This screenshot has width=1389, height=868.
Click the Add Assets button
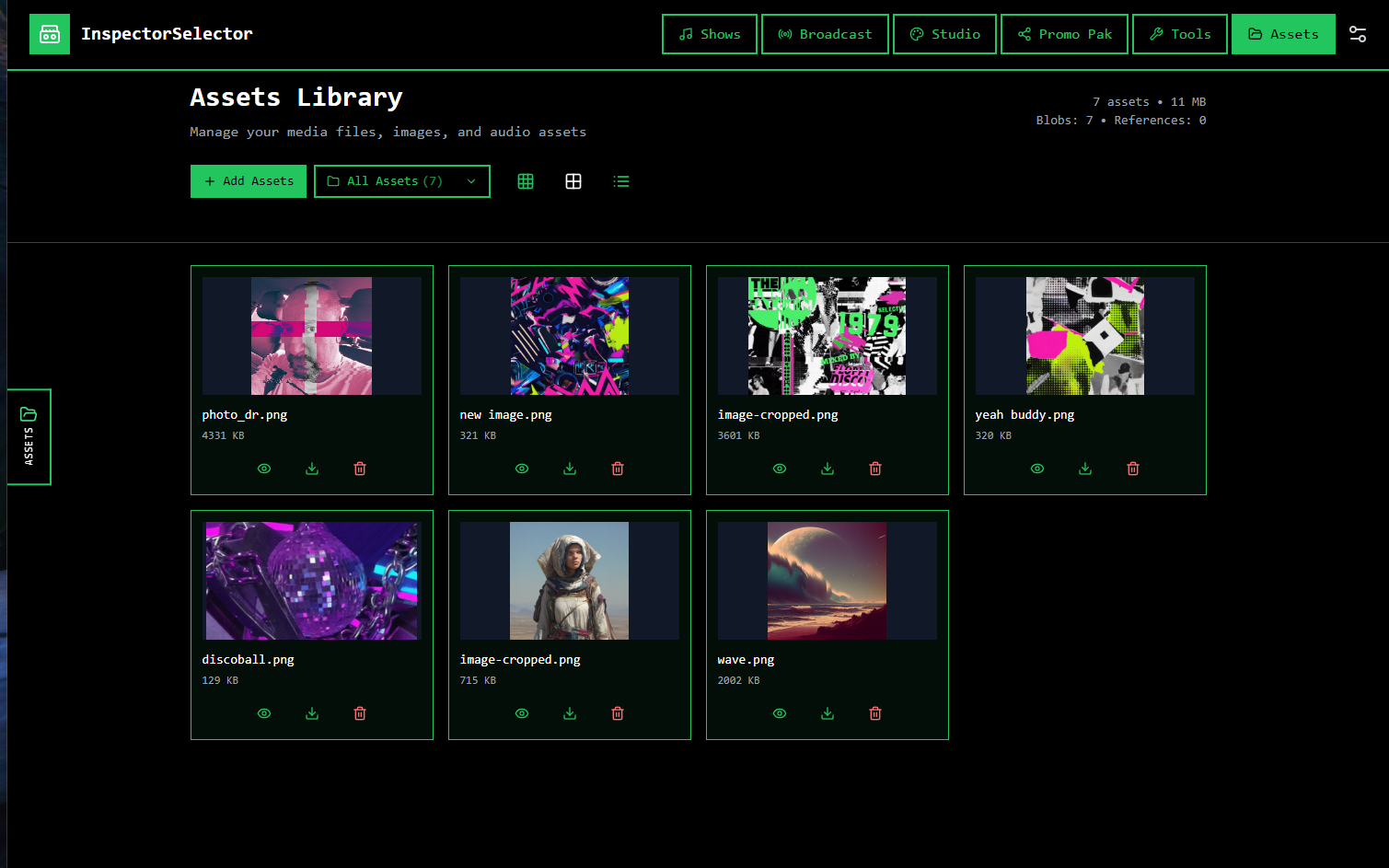click(x=249, y=181)
